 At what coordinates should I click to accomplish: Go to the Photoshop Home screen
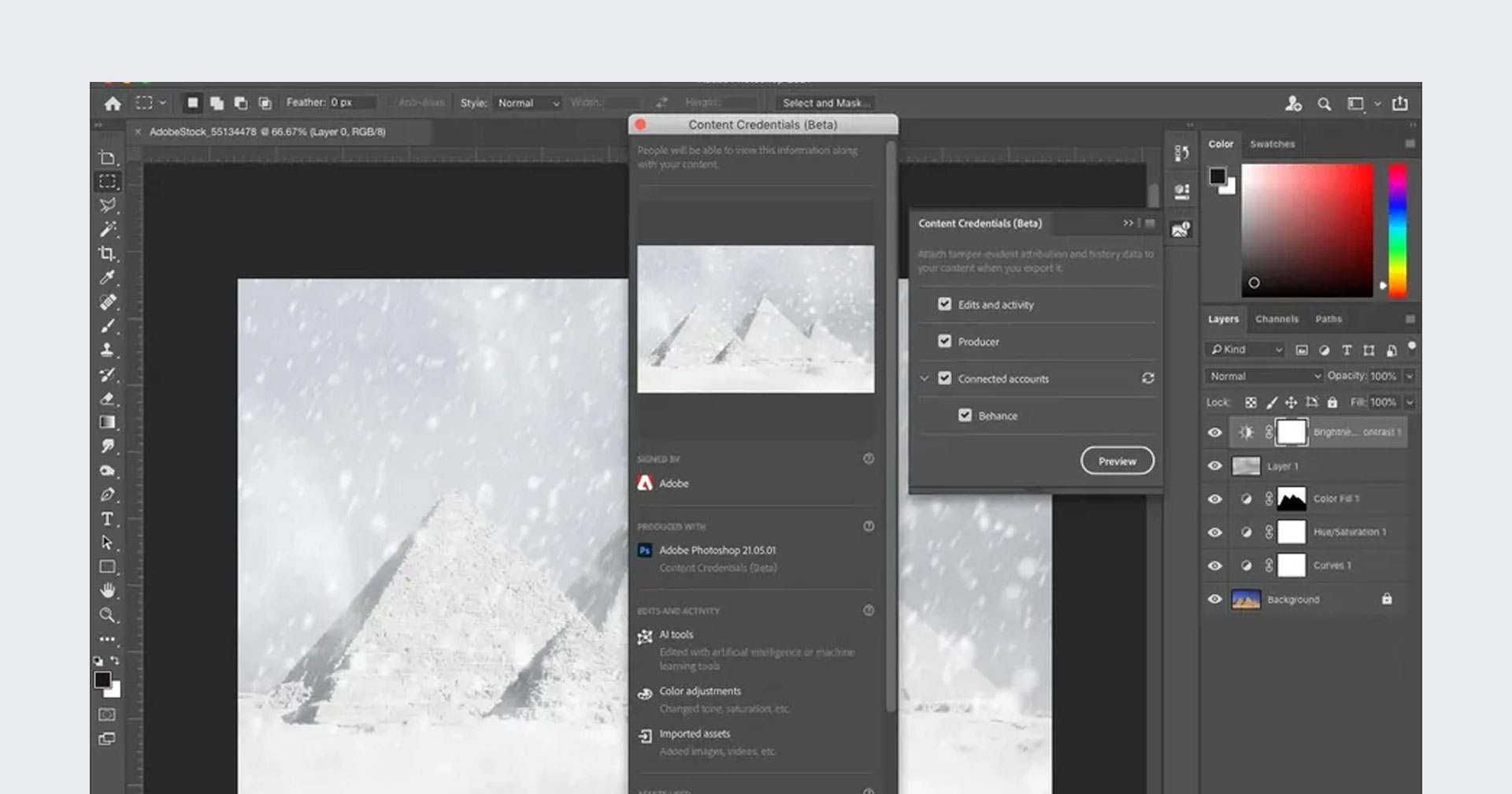tap(113, 103)
